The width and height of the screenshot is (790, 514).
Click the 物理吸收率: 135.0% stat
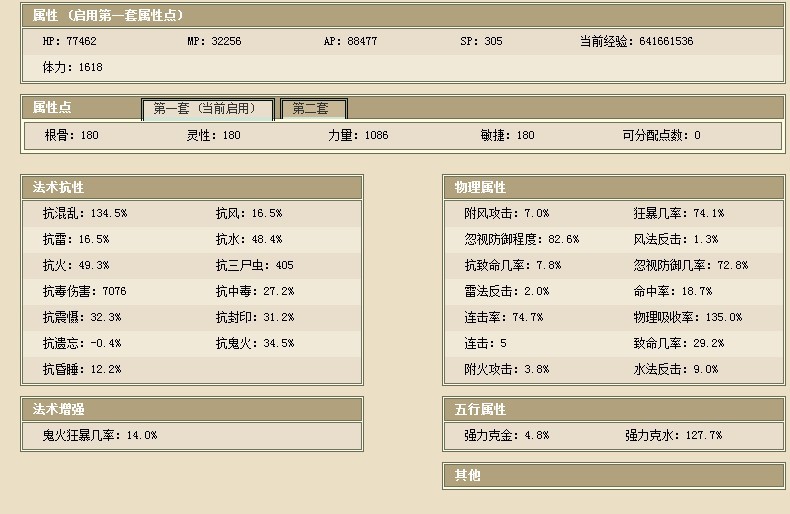(687, 317)
